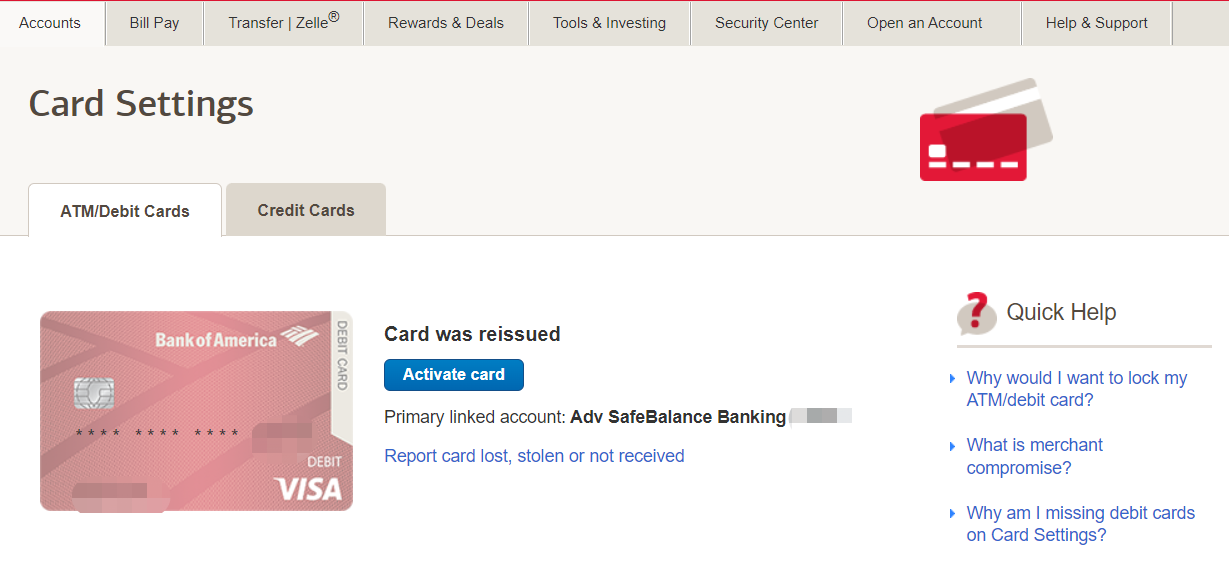This screenshot has height=561, width=1229.
Task: Open the Security Center menu
Action: point(766,23)
